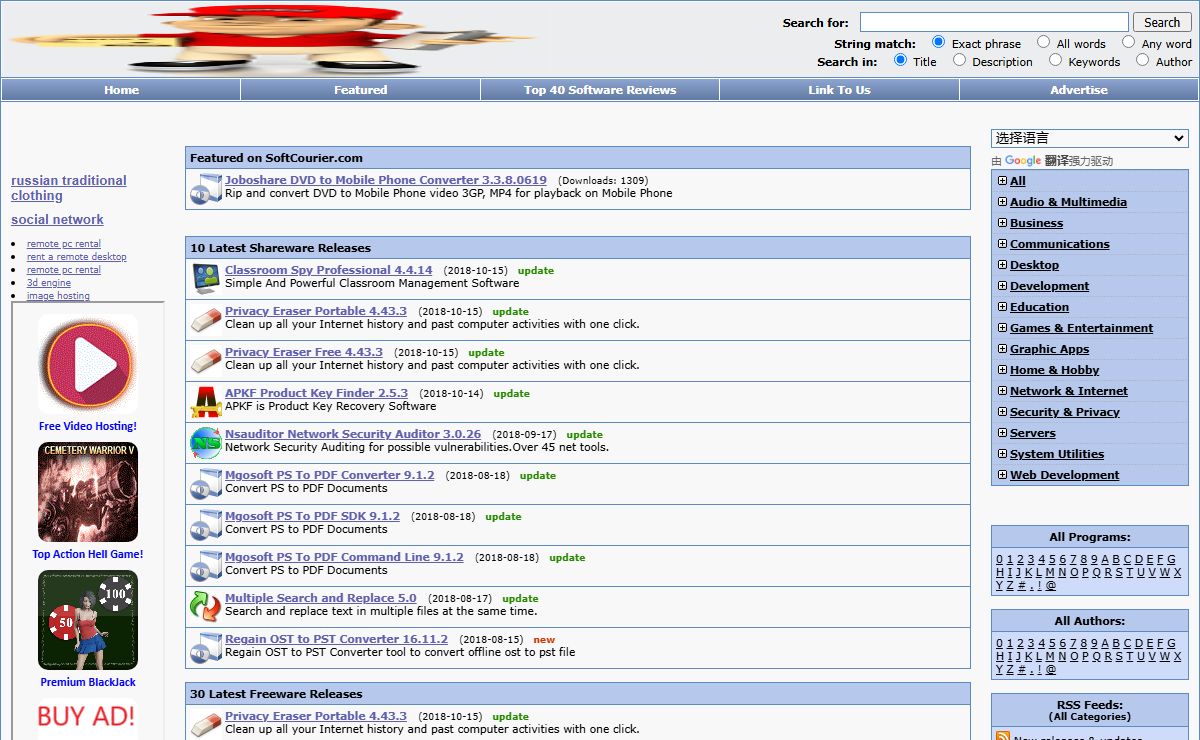Image resolution: width=1200 pixels, height=740 pixels.
Task: Select the Author search radio button
Action: click(x=1142, y=60)
